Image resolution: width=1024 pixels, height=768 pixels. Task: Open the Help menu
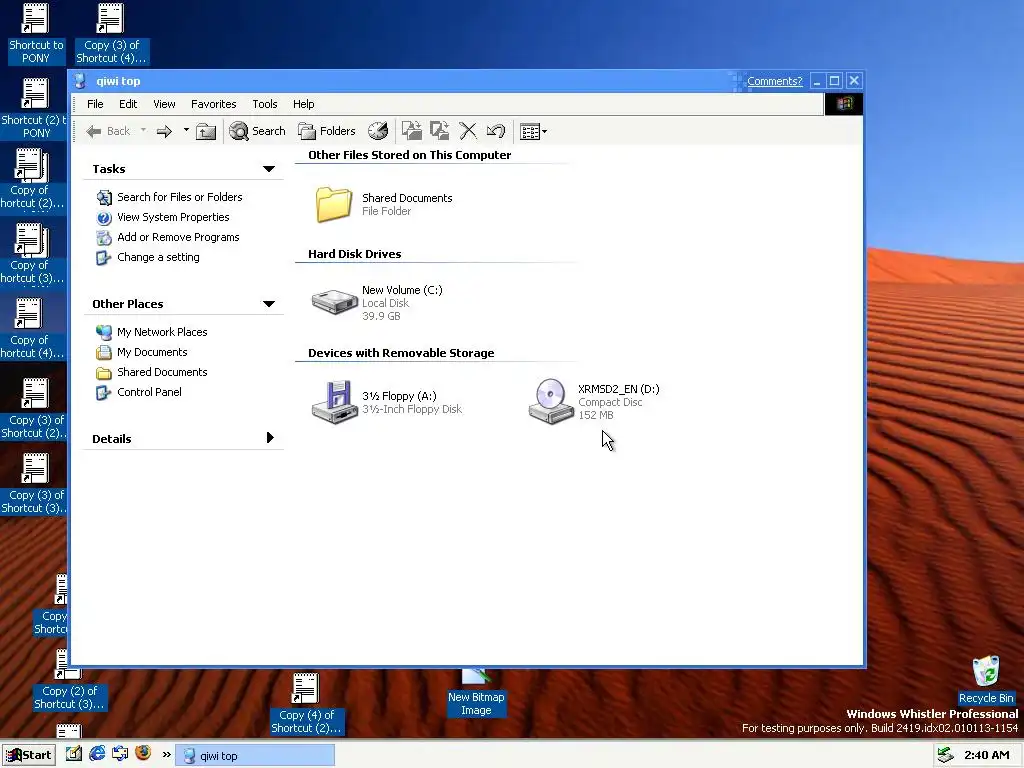303,104
